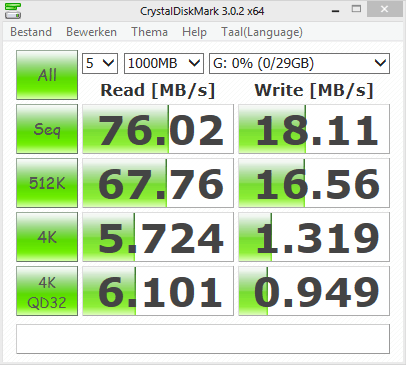The width and height of the screenshot is (406, 365).
Task: Select the 4K write value 1.319
Action: tap(314, 237)
